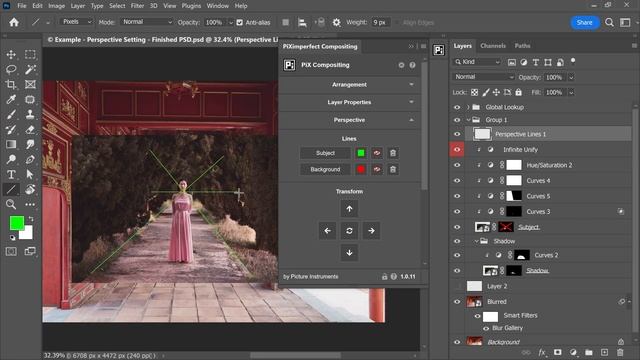
Task: Open the Window menu
Action: point(218,6)
